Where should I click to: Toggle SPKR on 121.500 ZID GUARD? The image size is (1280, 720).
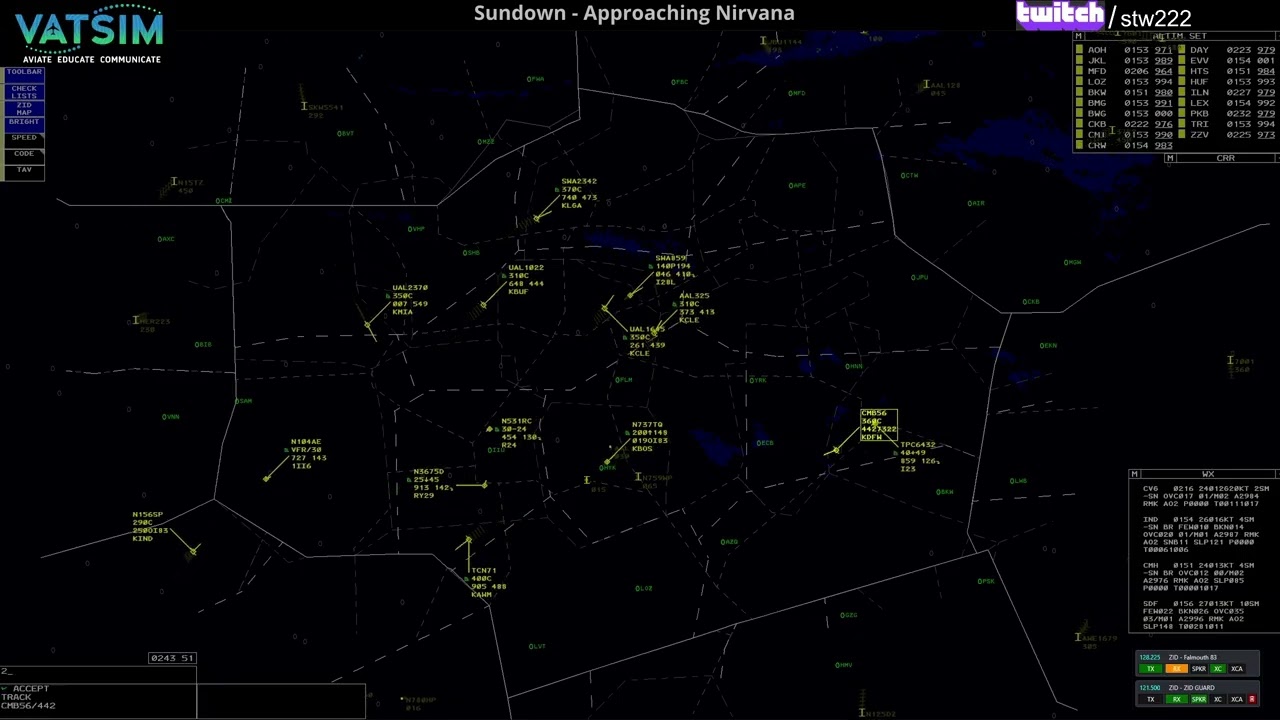pyautogui.click(x=1199, y=699)
